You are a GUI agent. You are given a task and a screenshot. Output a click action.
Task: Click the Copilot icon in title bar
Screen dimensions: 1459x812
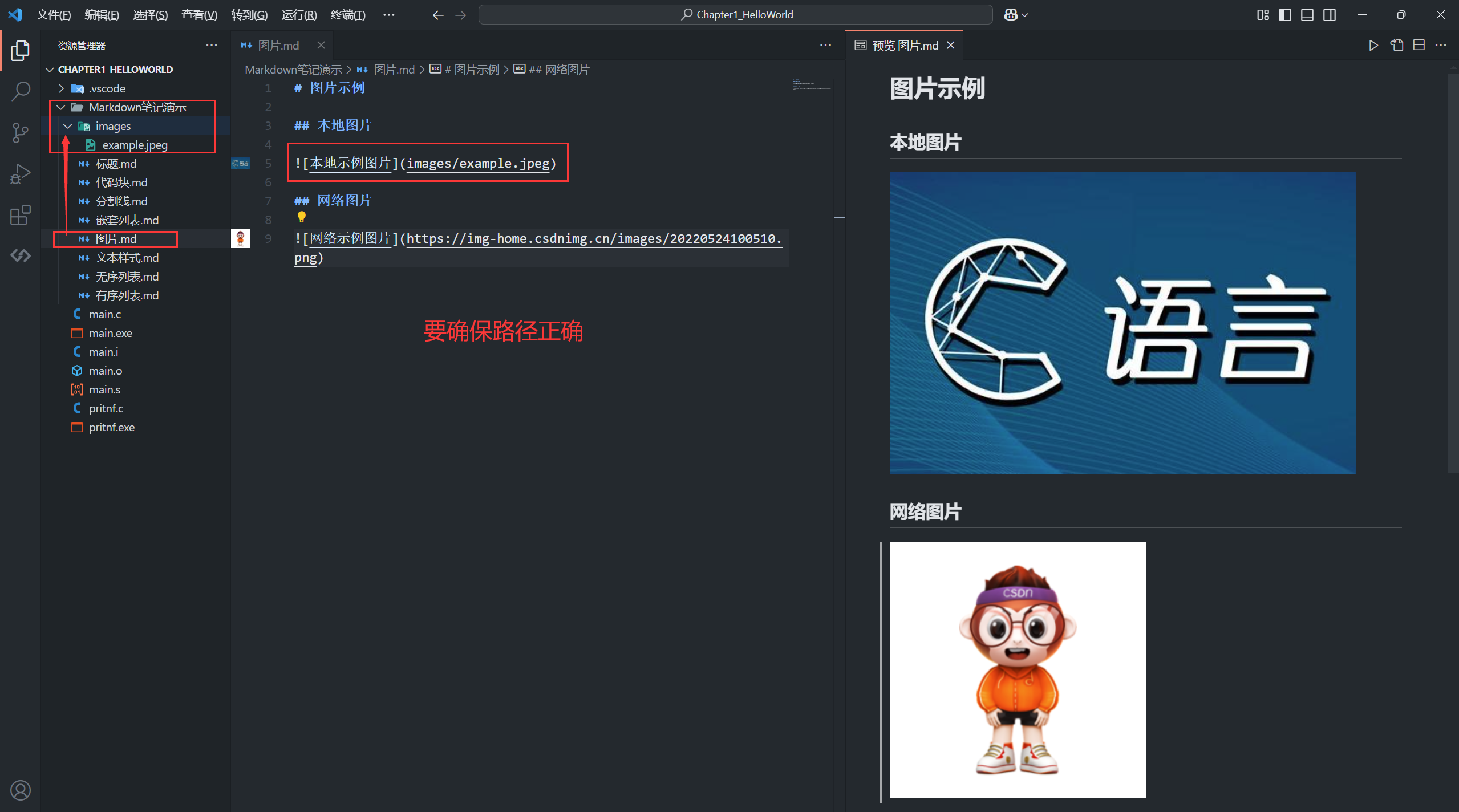point(1011,15)
